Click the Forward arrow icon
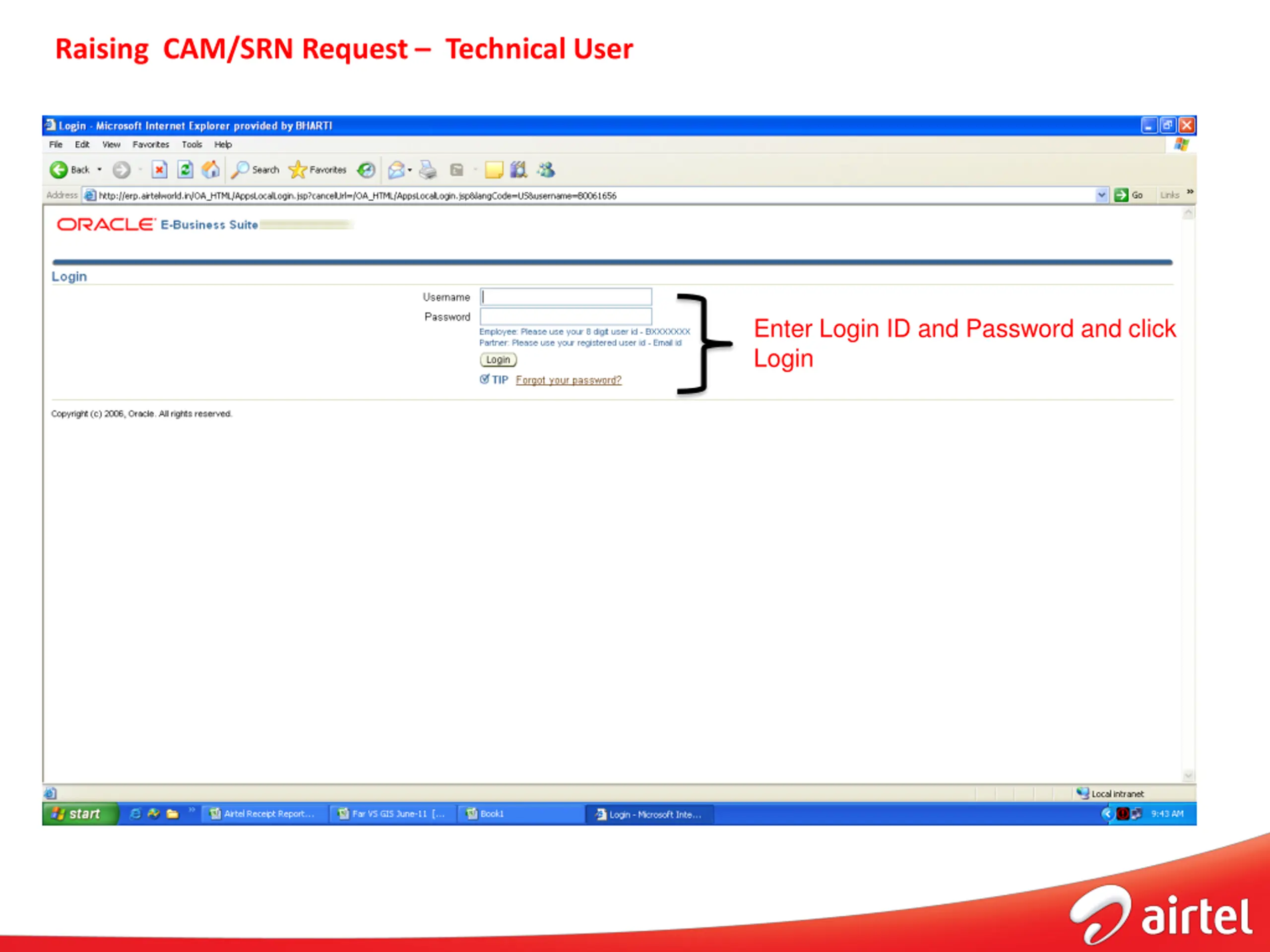Screen dimensions: 1270x952 [121, 169]
